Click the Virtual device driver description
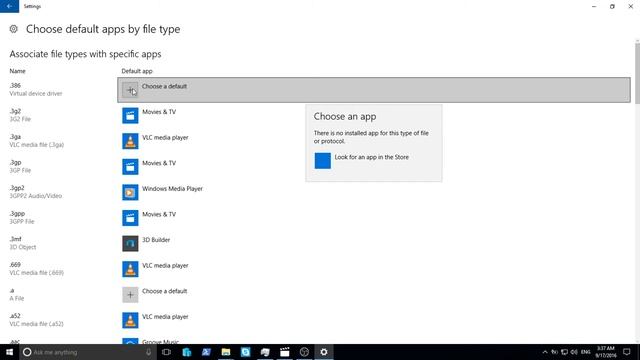The height and width of the screenshot is (360, 640). pyautogui.click(x=36, y=93)
